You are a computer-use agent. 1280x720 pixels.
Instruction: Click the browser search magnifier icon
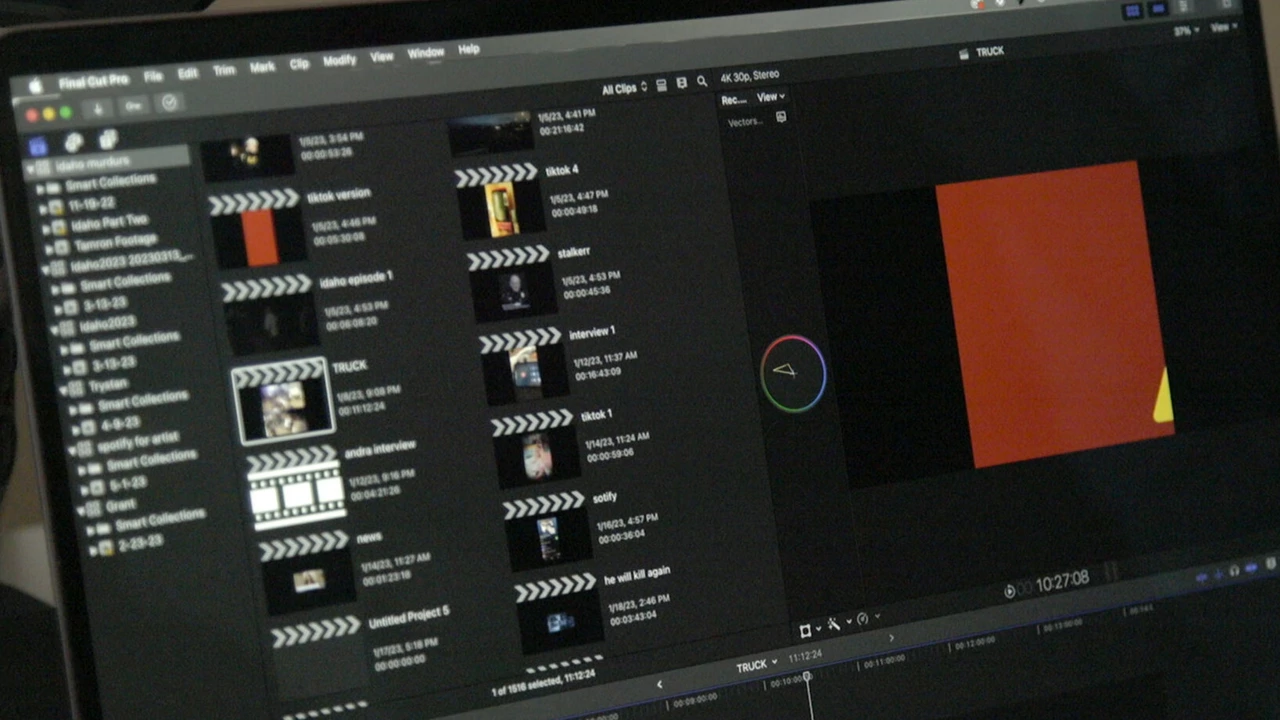point(702,81)
